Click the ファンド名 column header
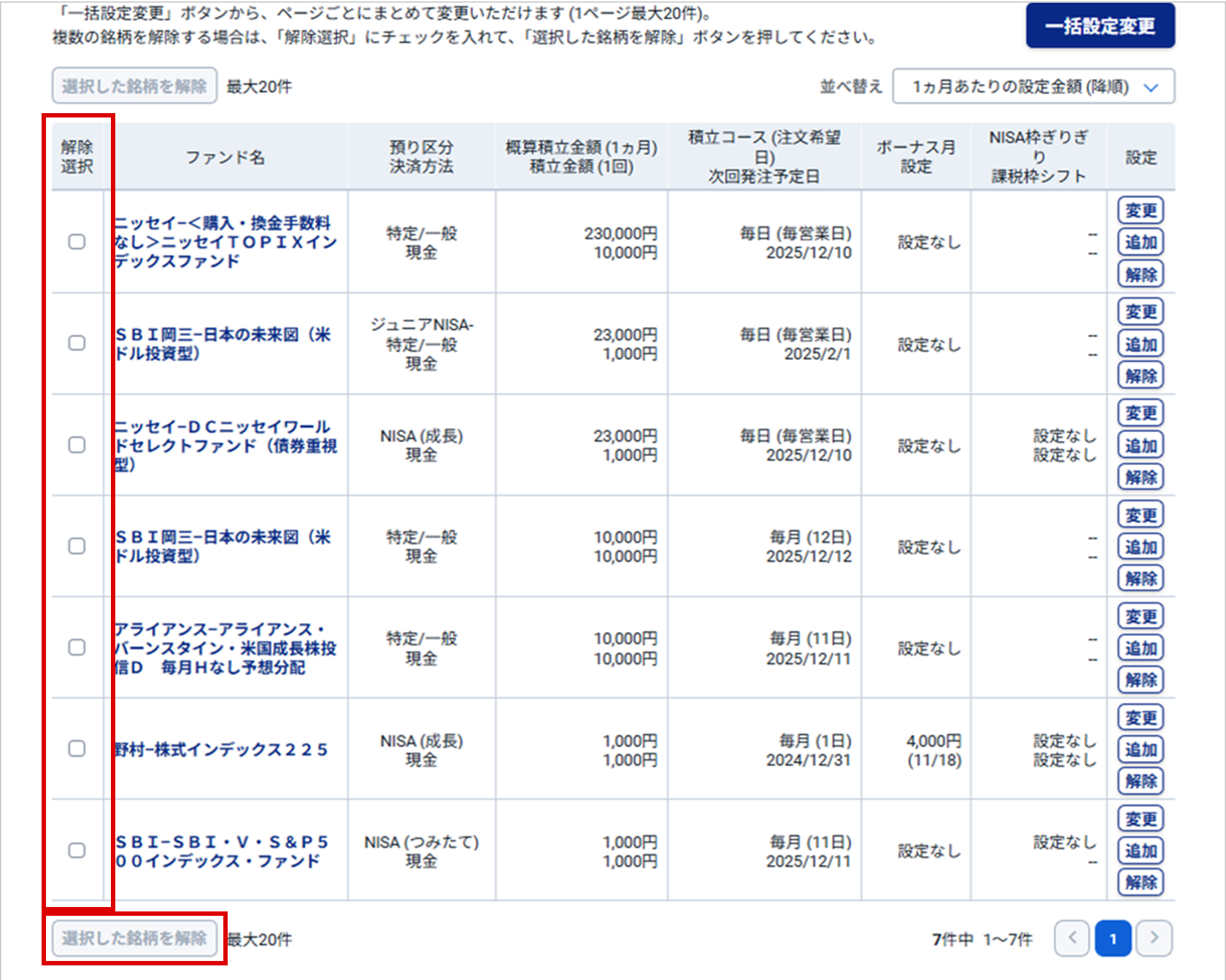This screenshot has width=1226, height=980. (225, 157)
